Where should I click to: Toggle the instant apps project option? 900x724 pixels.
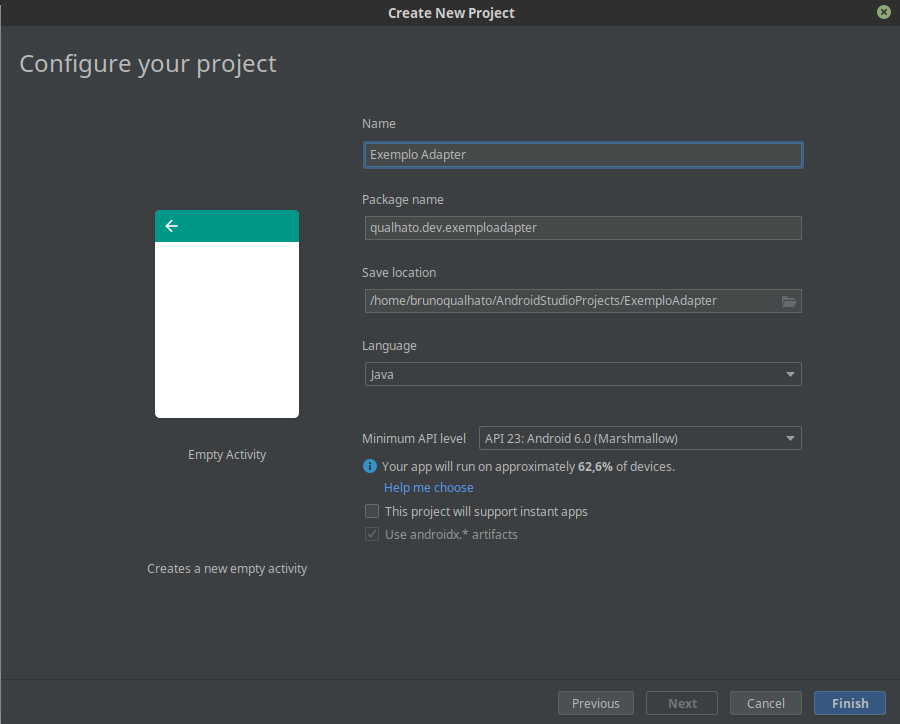click(x=371, y=511)
